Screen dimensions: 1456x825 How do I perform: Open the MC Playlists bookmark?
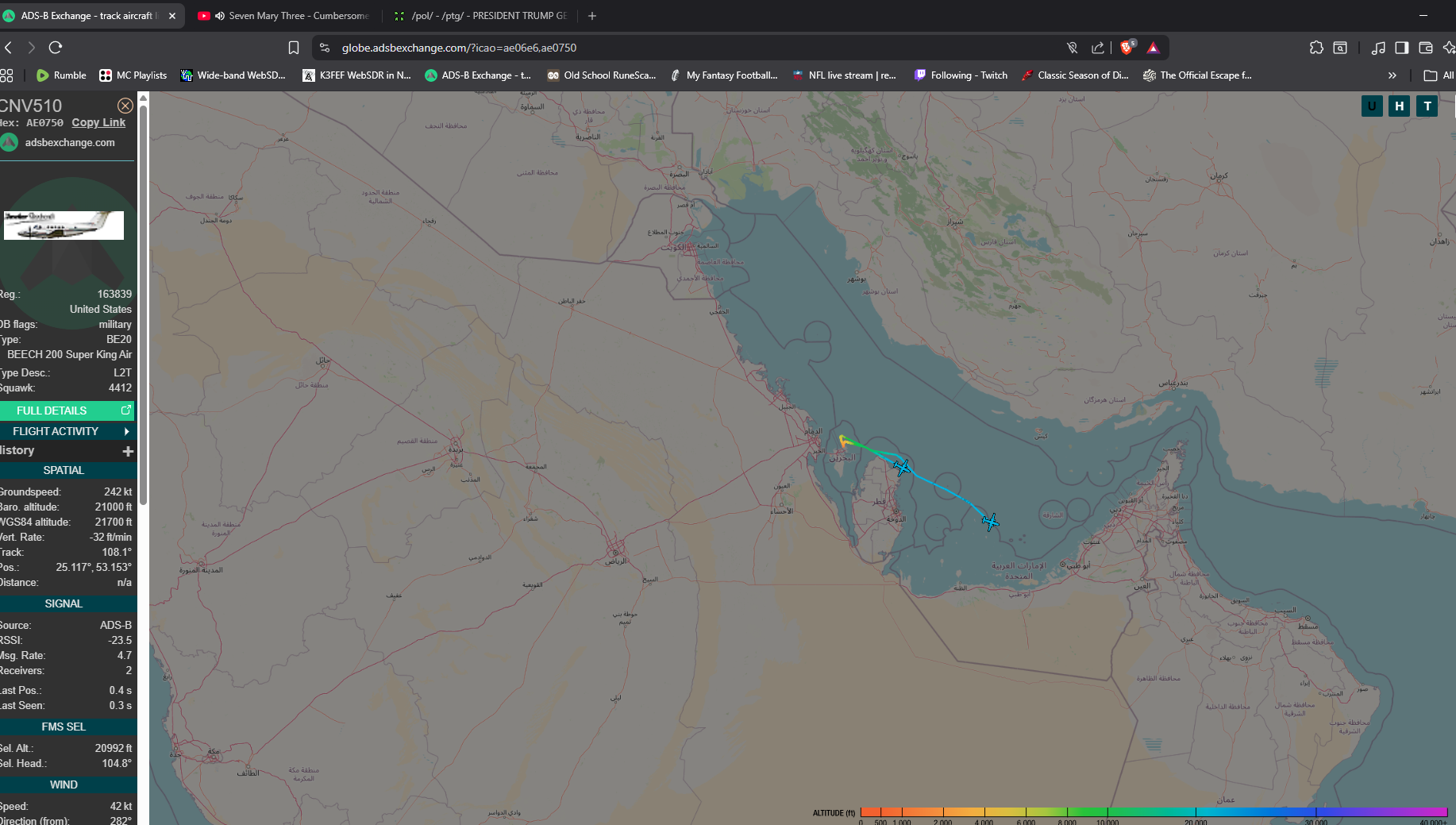click(133, 75)
